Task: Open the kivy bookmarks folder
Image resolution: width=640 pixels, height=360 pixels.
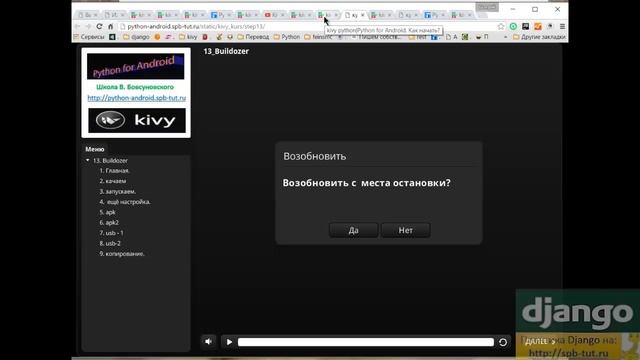Action: coord(188,37)
